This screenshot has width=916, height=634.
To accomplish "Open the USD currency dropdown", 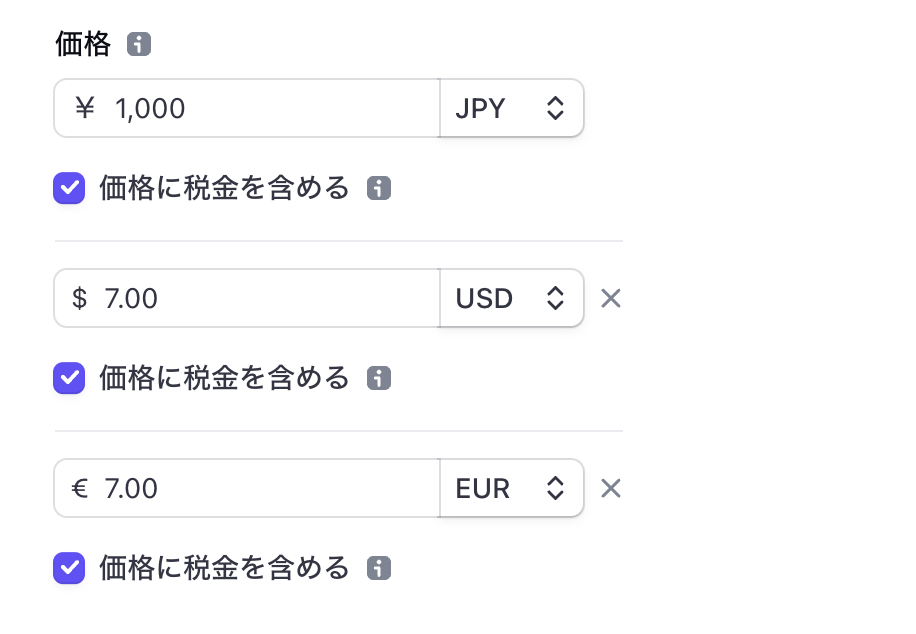I will coord(510,298).
